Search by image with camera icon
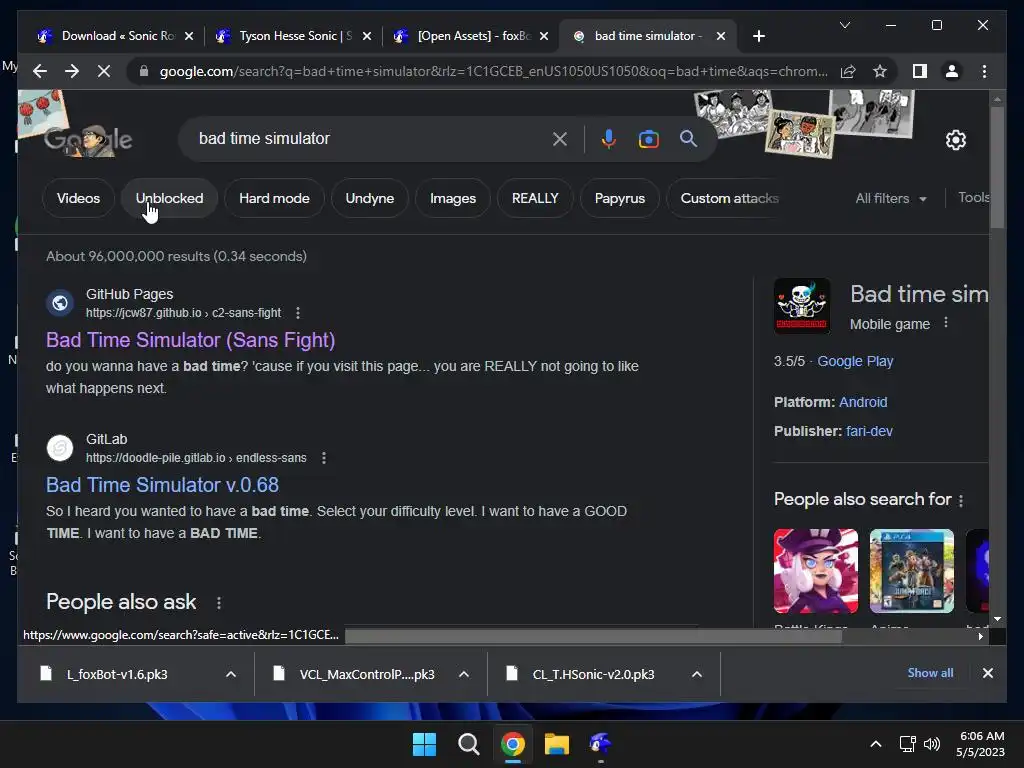The width and height of the screenshot is (1024, 768). [648, 138]
